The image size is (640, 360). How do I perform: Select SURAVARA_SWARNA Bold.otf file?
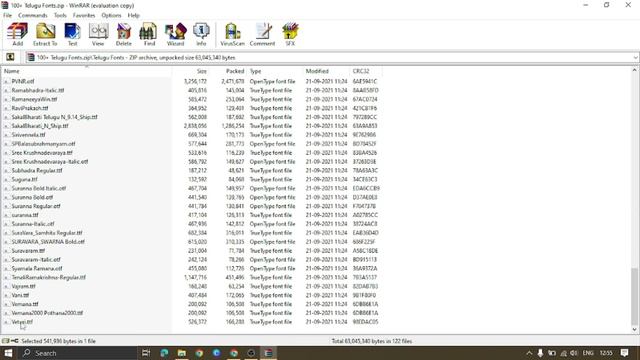pos(48,242)
